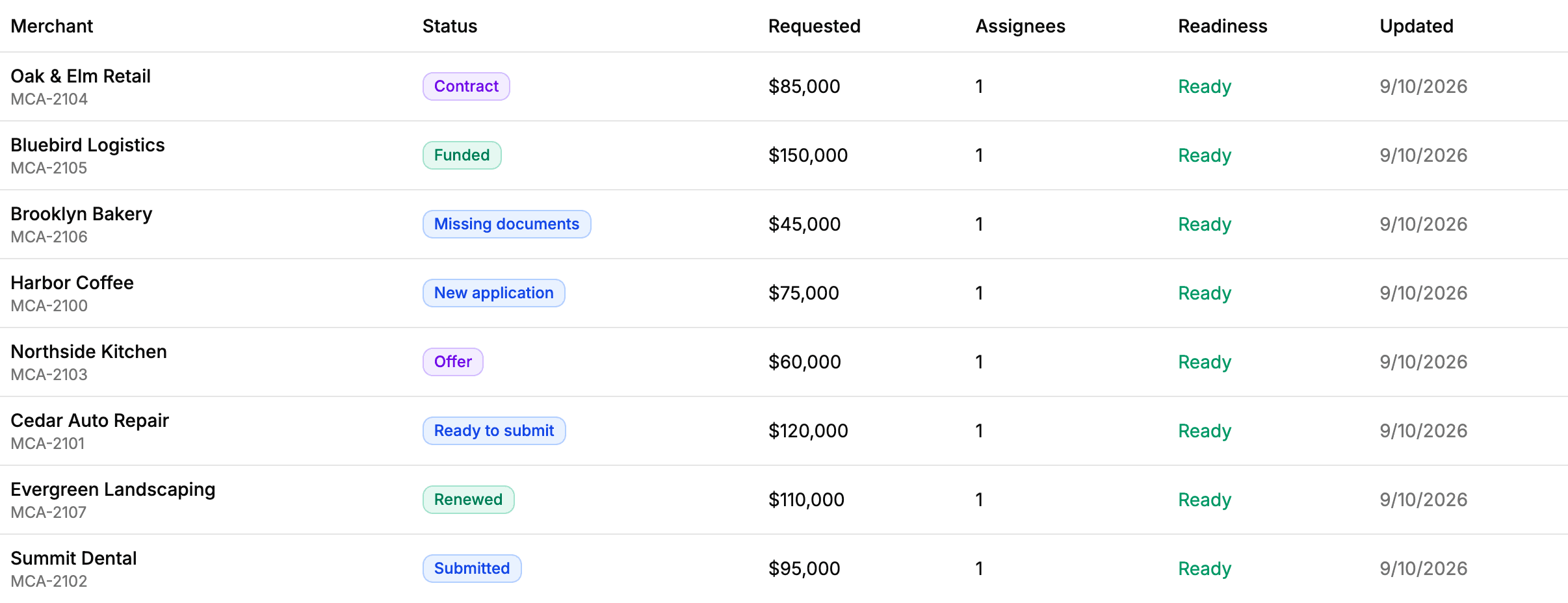Image resolution: width=1568 pixels, height=603 pixels.
Task: Select the $120,000 requested amount
Action: click(x=808, y=431)
